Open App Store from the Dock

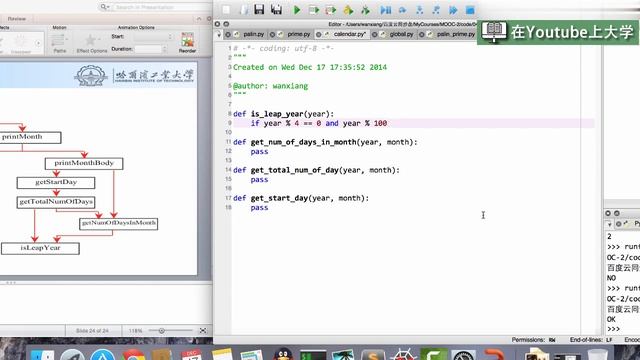[102, 355]
